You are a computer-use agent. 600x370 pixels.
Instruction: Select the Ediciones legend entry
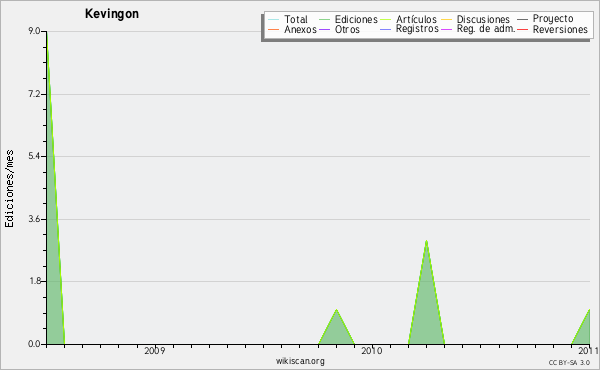pyautogui.click(x=356, y=20)
